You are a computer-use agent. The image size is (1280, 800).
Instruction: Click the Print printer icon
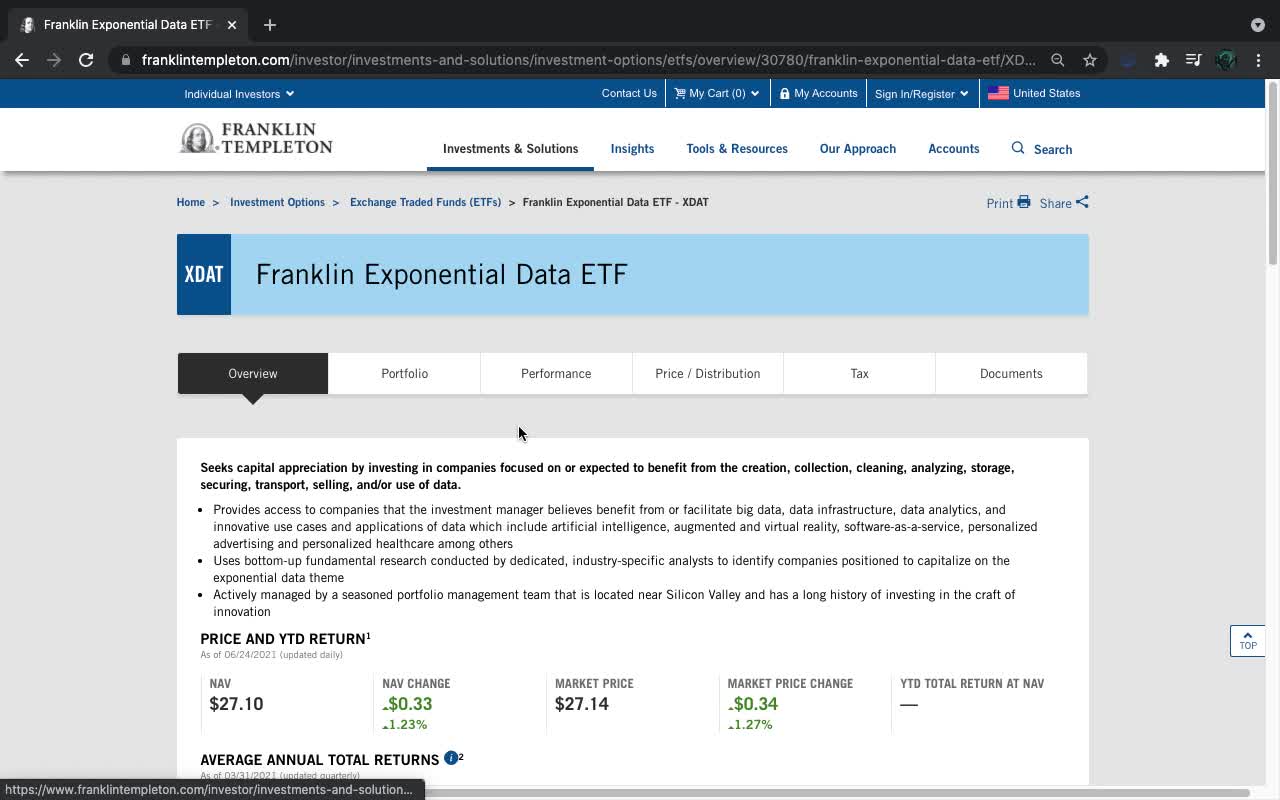point(1023,202)
